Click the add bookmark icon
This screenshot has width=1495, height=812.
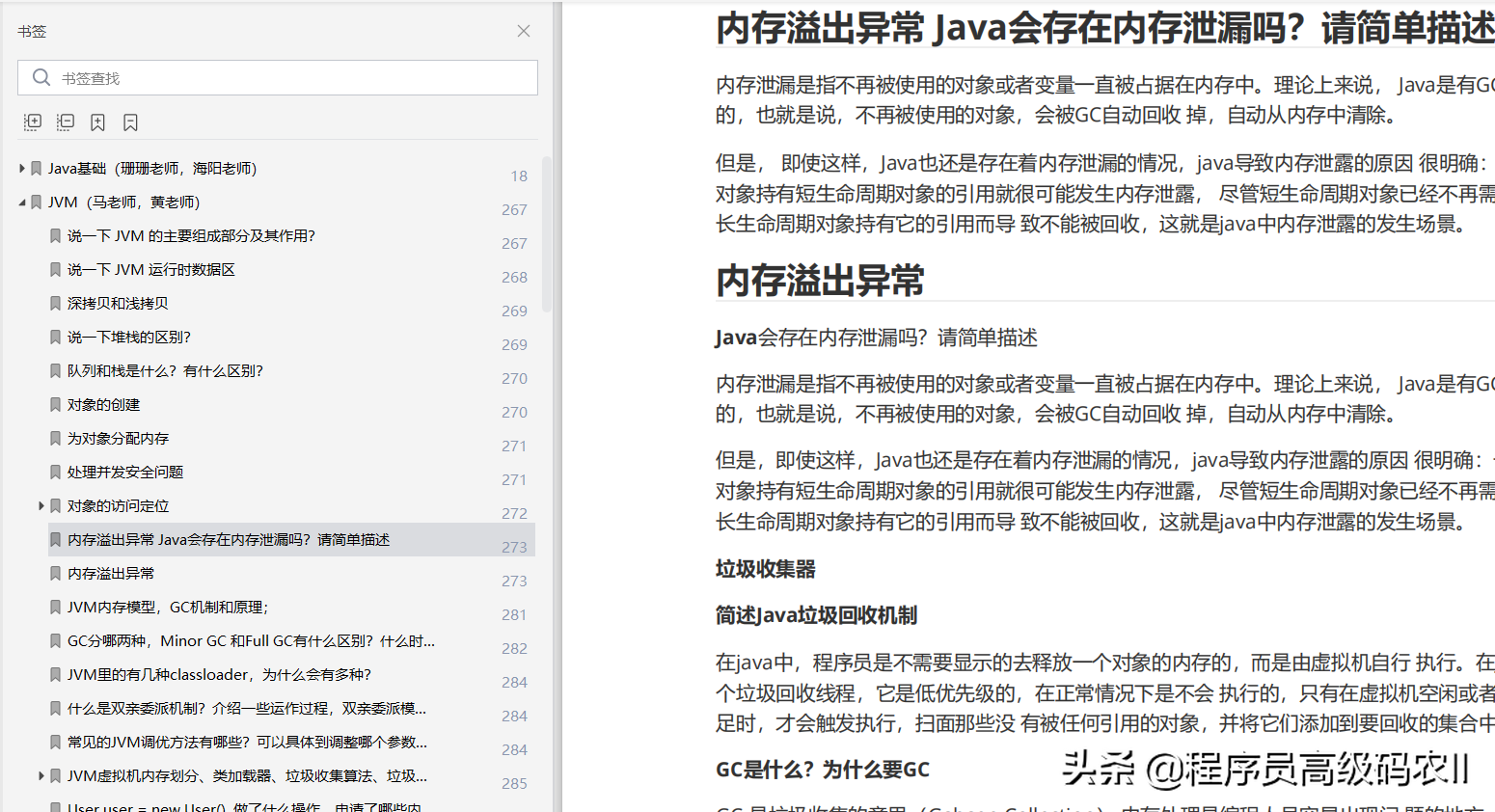click(97, 122)
